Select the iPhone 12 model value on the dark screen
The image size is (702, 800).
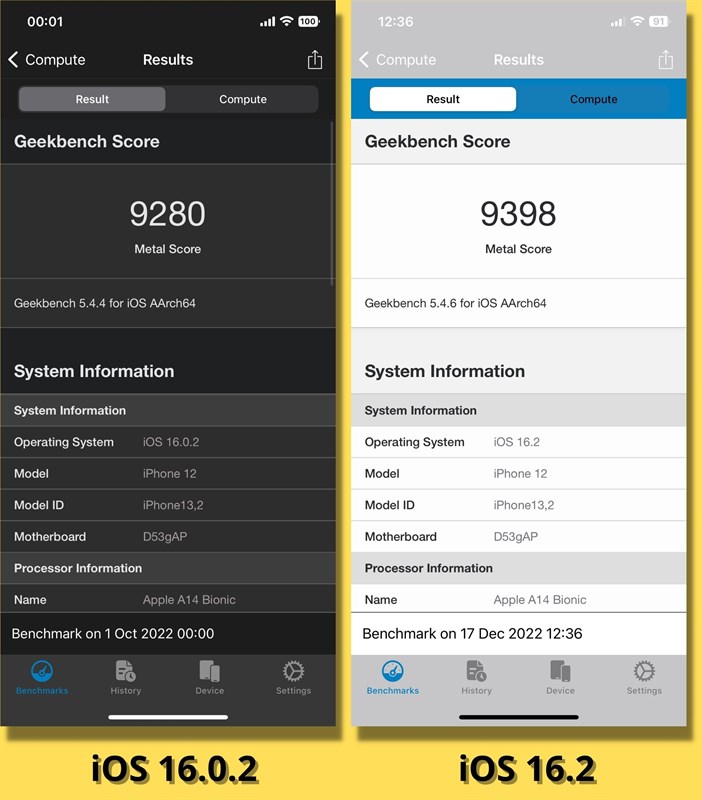(169, 473)
